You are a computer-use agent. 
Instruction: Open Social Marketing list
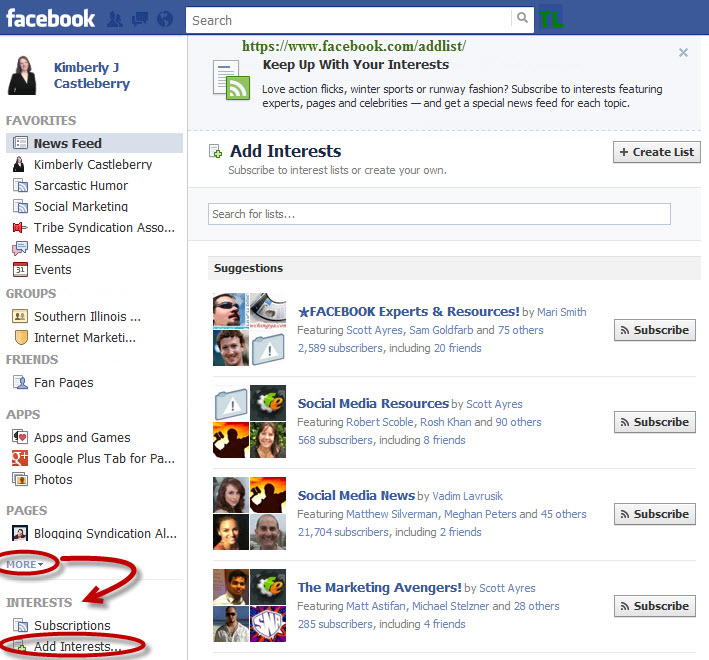81,207
